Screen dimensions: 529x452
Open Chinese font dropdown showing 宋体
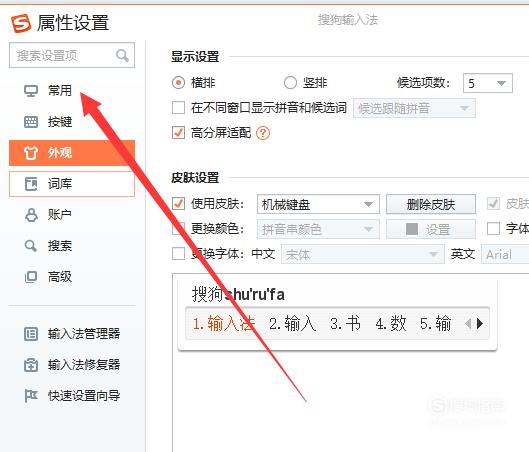point(363,254)
